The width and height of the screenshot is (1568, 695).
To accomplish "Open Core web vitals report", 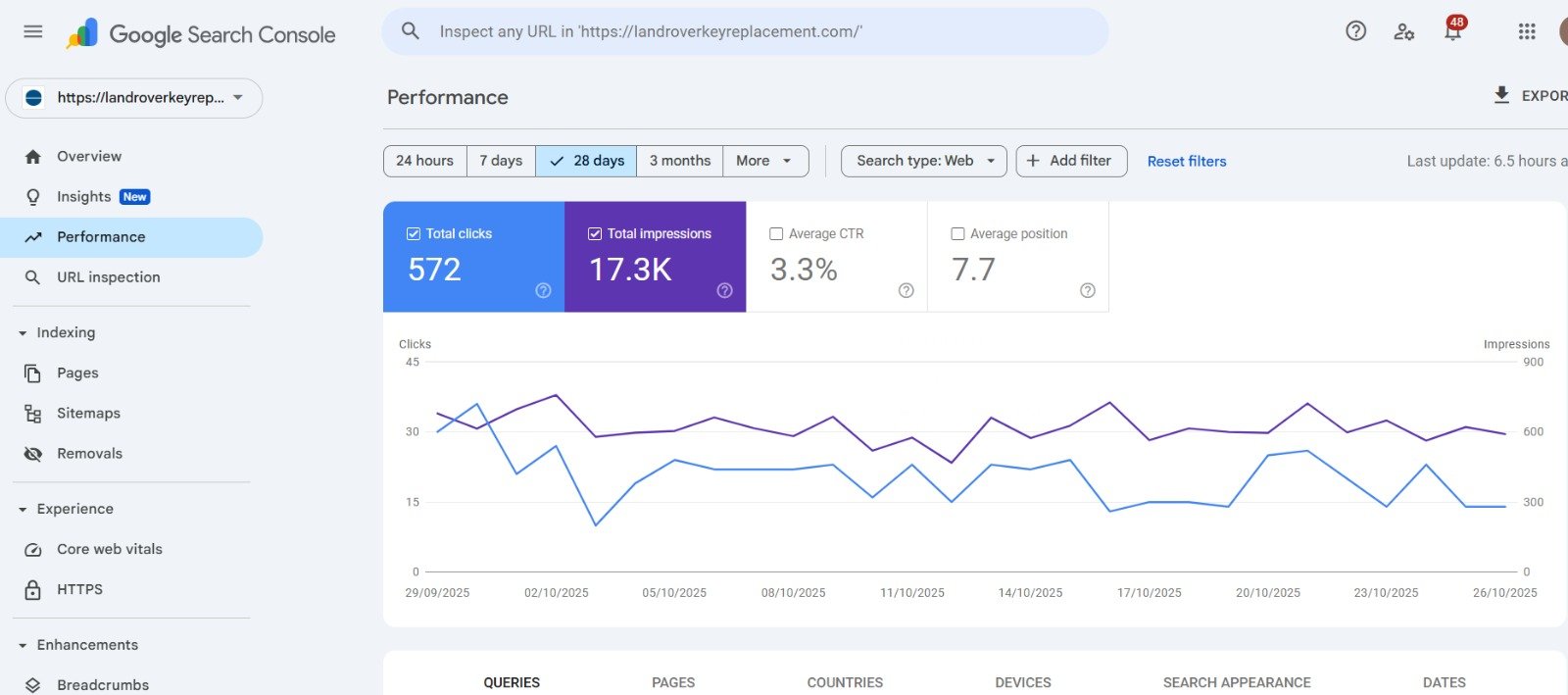I will pyautogui.click(x=109, y=549).
